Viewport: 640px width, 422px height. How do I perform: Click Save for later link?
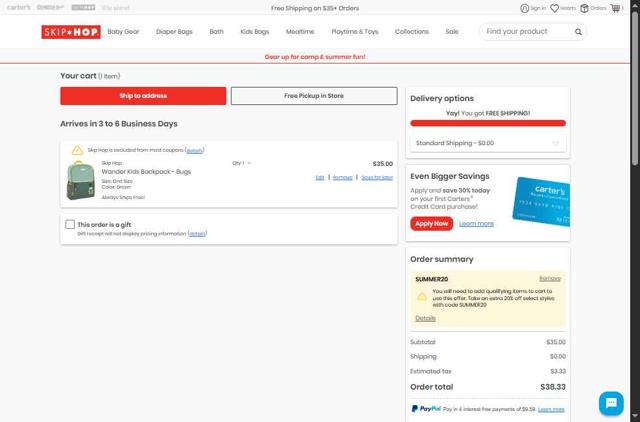377,178
